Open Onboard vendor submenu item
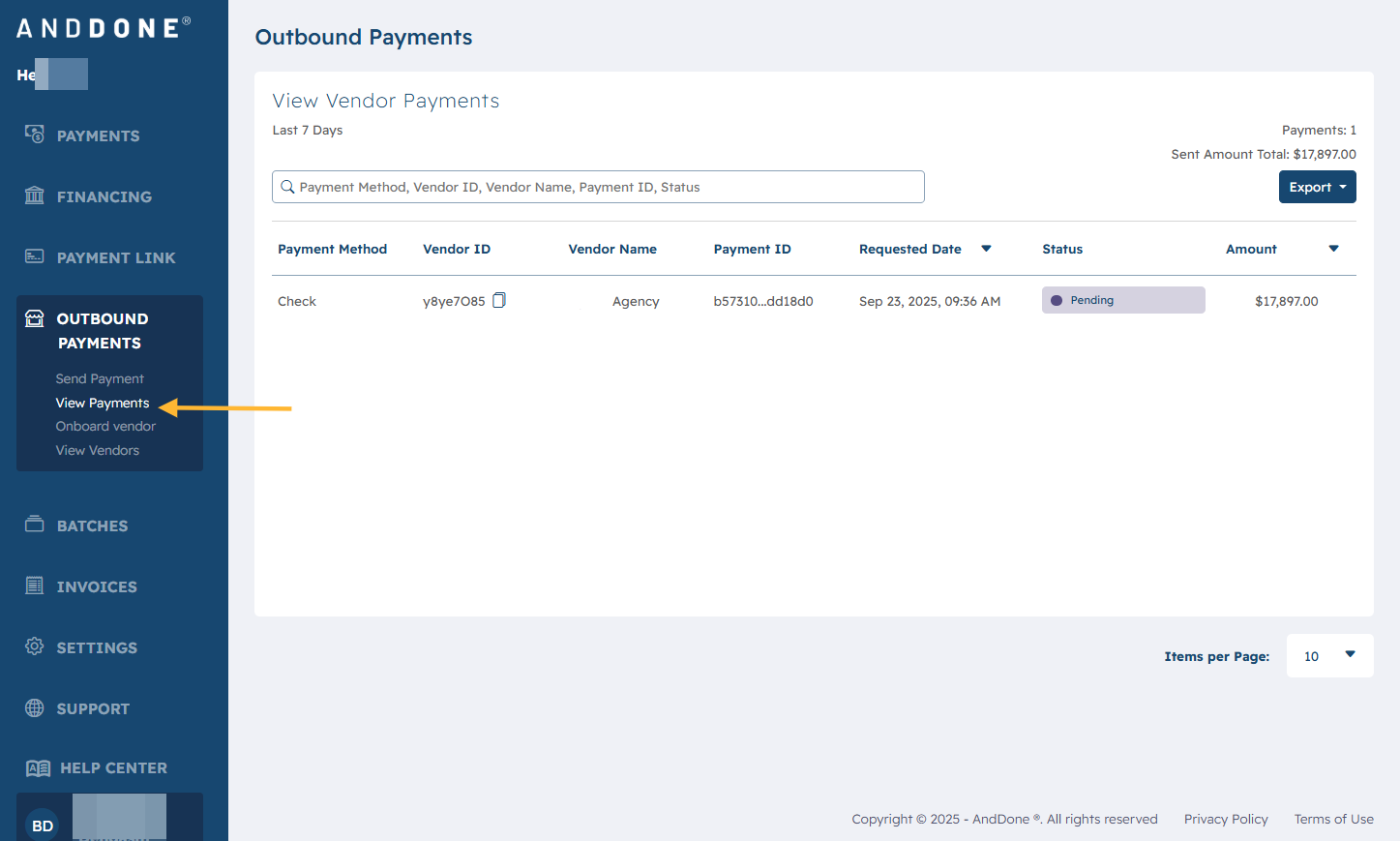This screenshot has height=841, width=1400. click(x=105, y=426)
